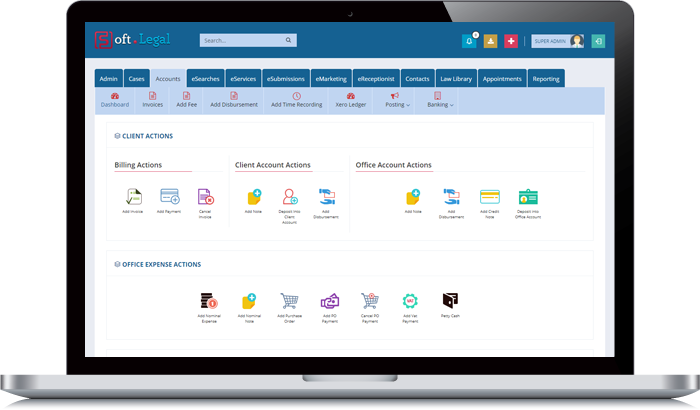Click Add Time Recording in the toolbar
Viewport: 700px width, 410px height.
tap(296, 100)
